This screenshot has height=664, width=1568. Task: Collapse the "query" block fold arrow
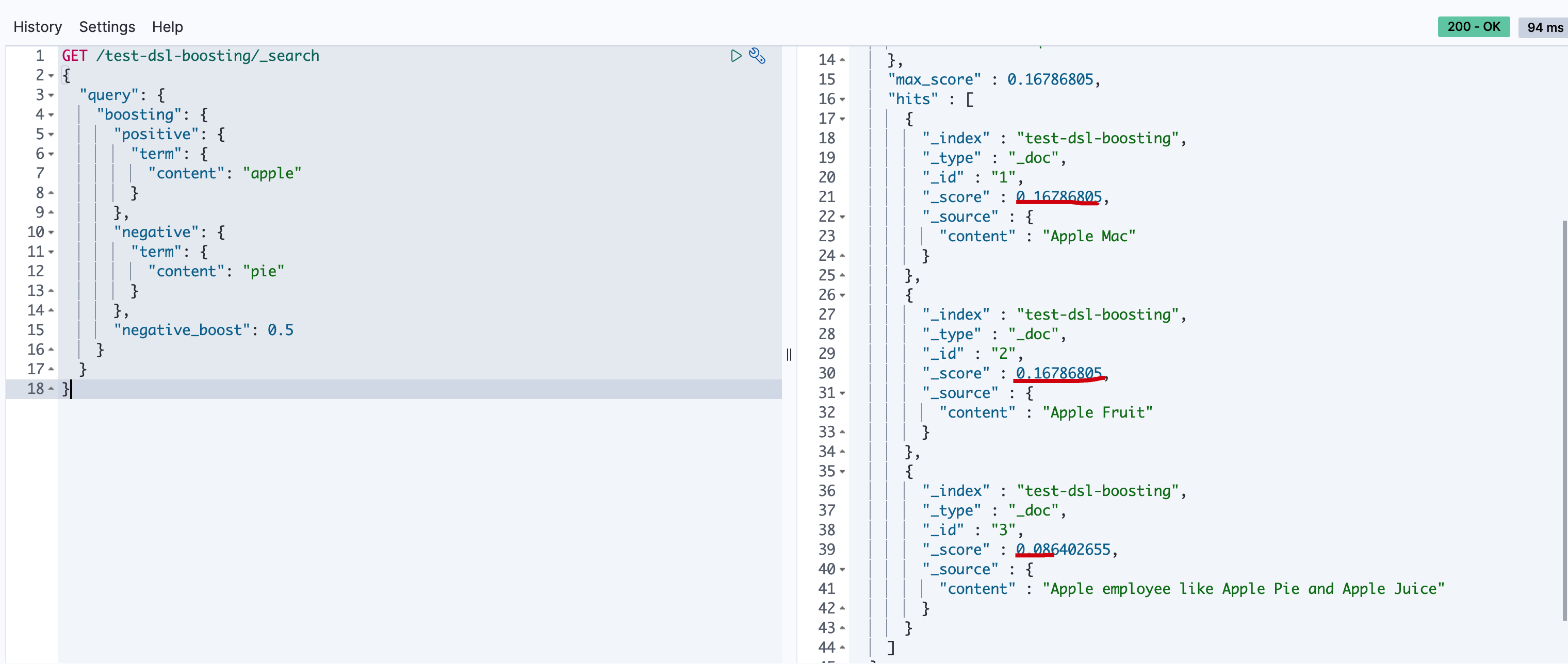tap(51, 95)
